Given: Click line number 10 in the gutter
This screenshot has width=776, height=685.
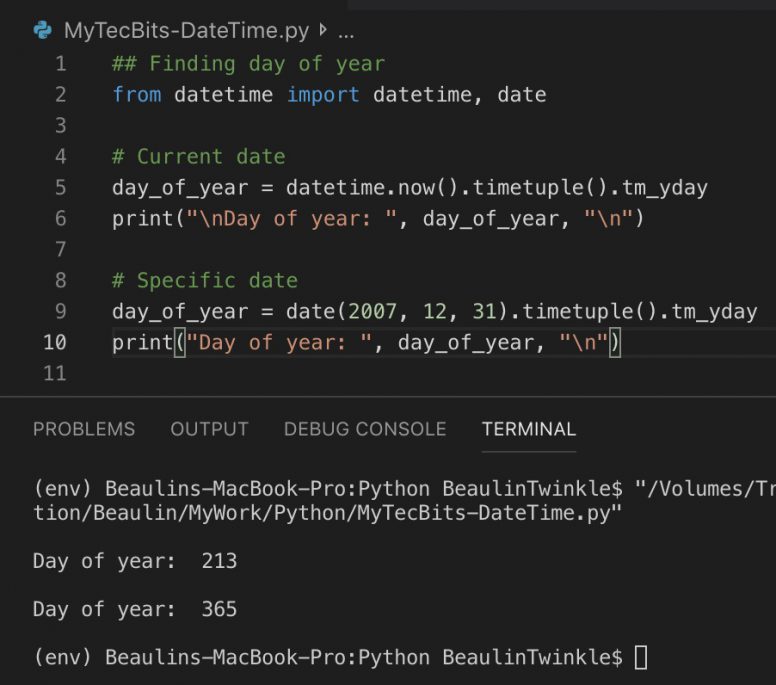Looking at the screenshot, I should click(56, 342).
